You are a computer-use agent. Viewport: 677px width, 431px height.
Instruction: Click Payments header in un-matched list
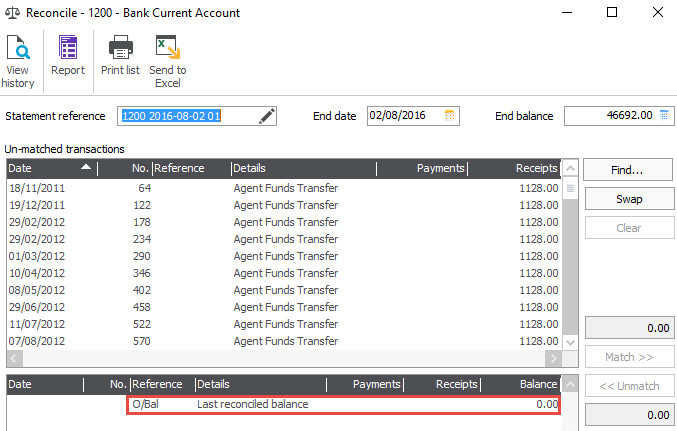[x=422, y=168]
